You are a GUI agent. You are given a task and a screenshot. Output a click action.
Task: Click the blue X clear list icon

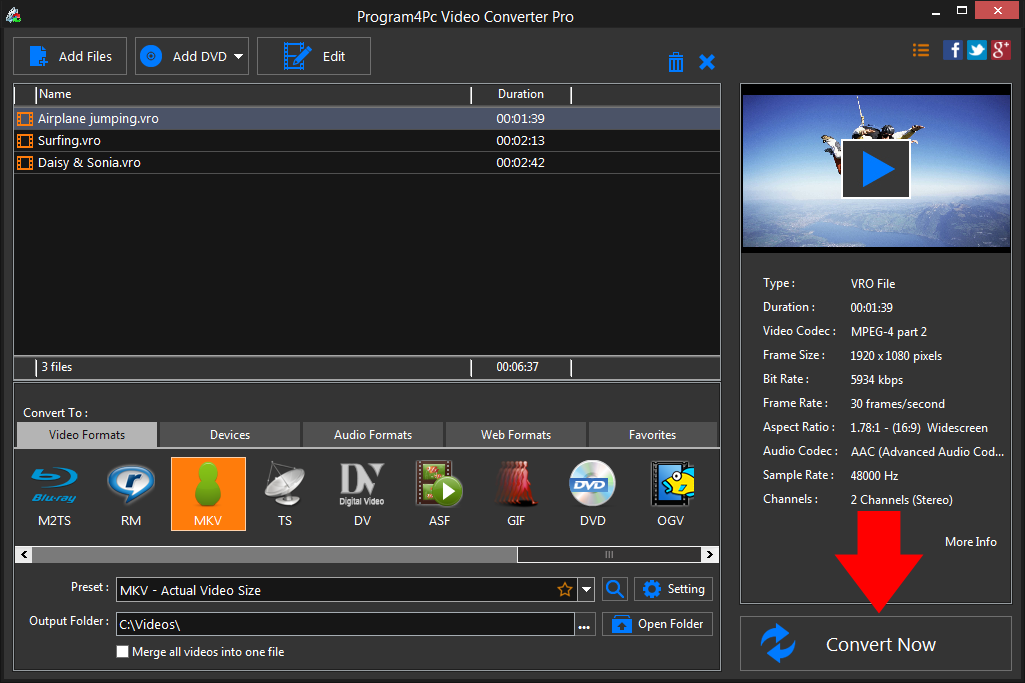tap(707, 62)
